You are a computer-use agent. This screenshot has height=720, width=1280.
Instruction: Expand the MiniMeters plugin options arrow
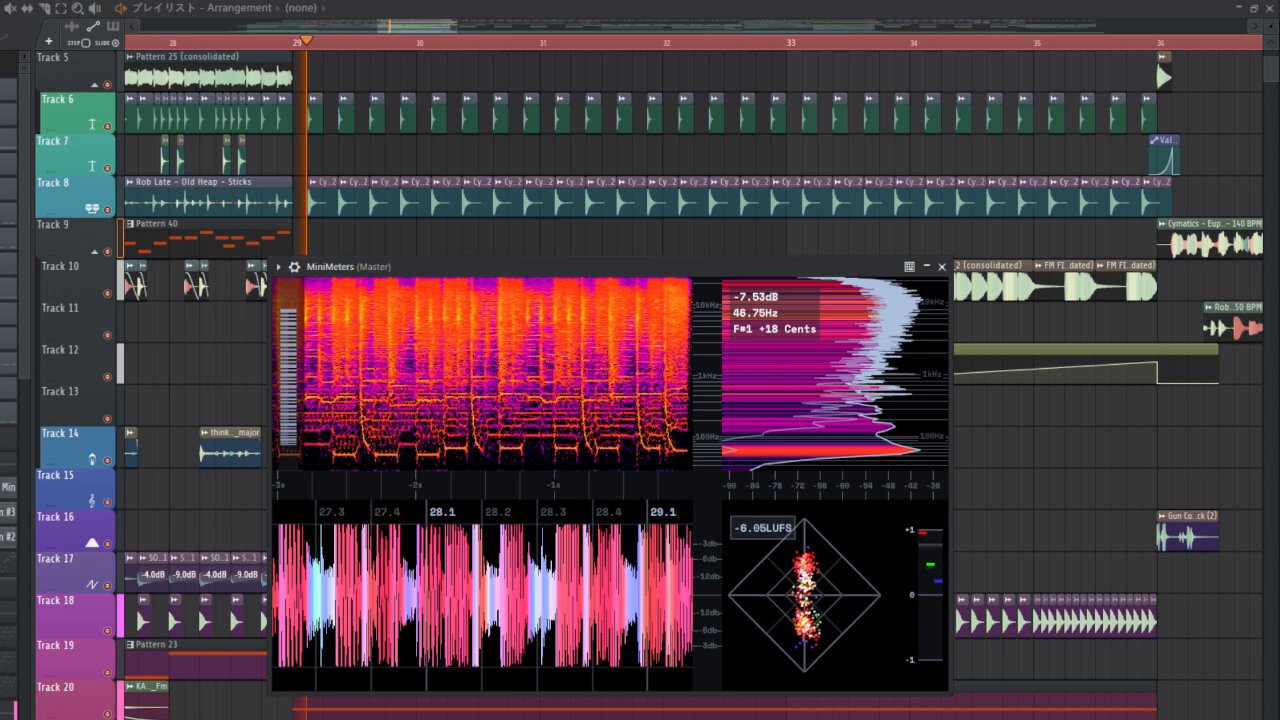click(279, 267)
